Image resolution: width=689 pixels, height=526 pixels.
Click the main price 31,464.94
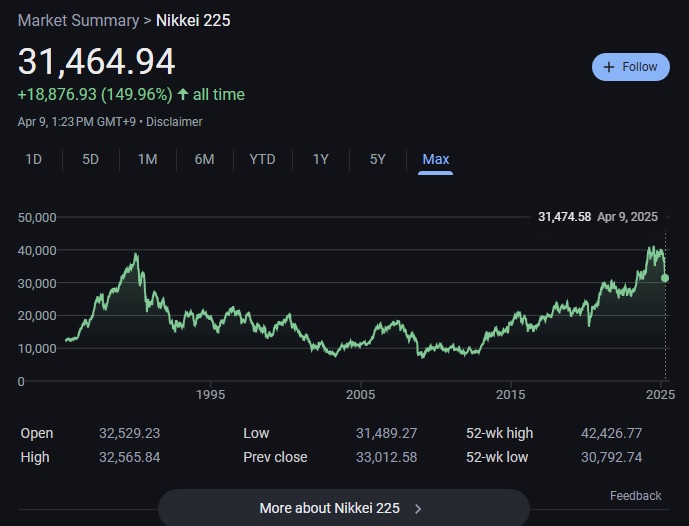(97, 62)
